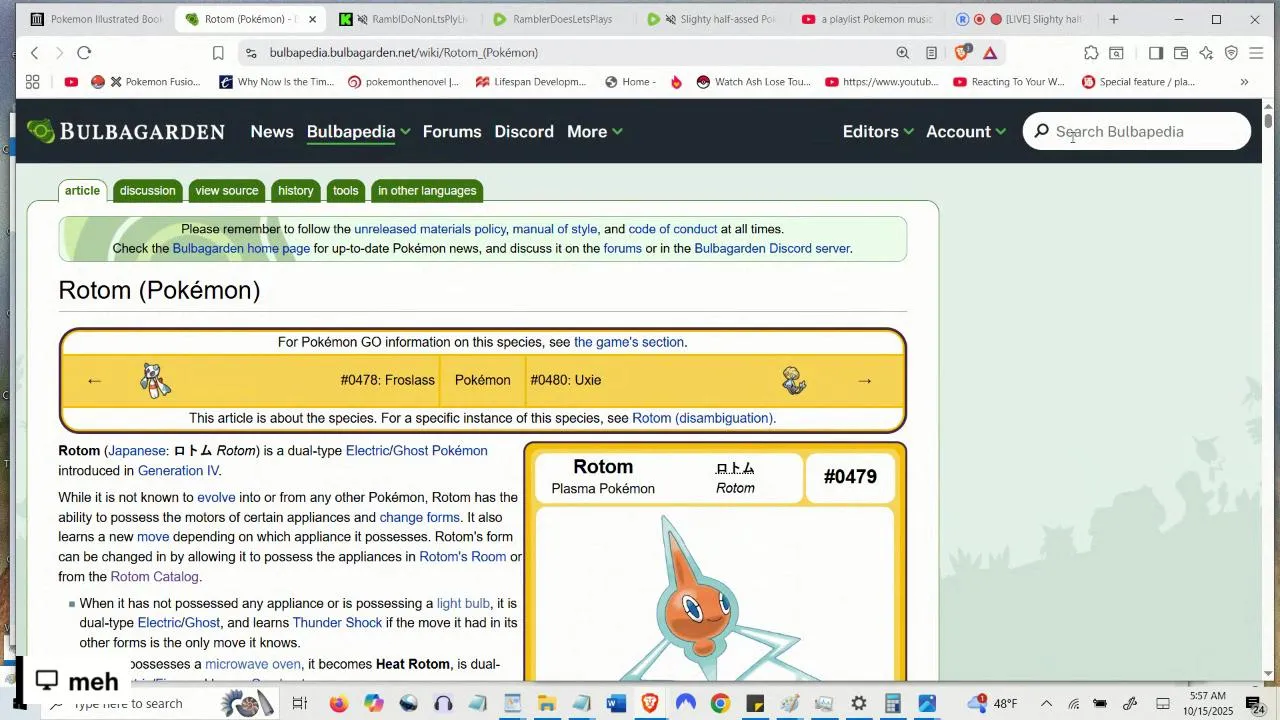Open the Rotom (disambiguation) link

click(702, 419)
